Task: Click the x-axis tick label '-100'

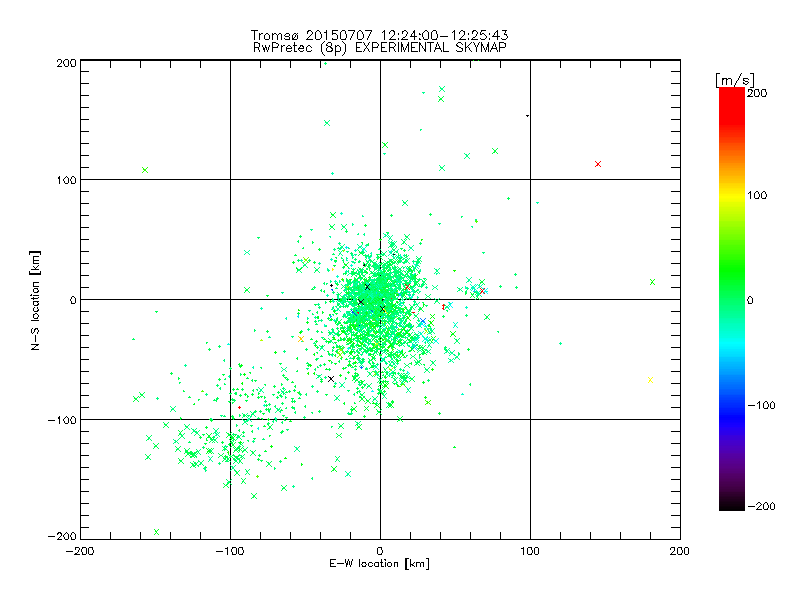Action: [230, 551]
